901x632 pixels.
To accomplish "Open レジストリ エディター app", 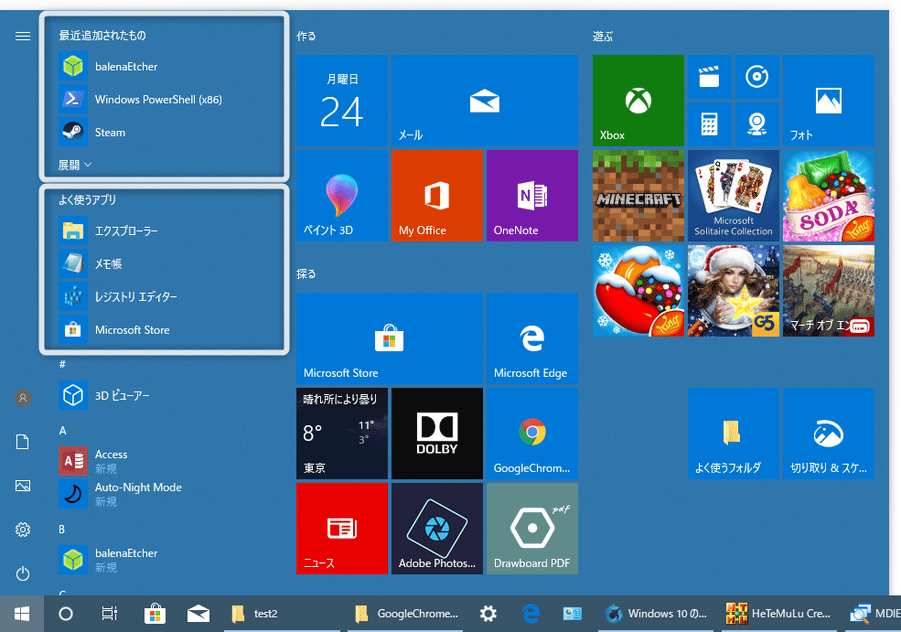I will tap(165, 297).
